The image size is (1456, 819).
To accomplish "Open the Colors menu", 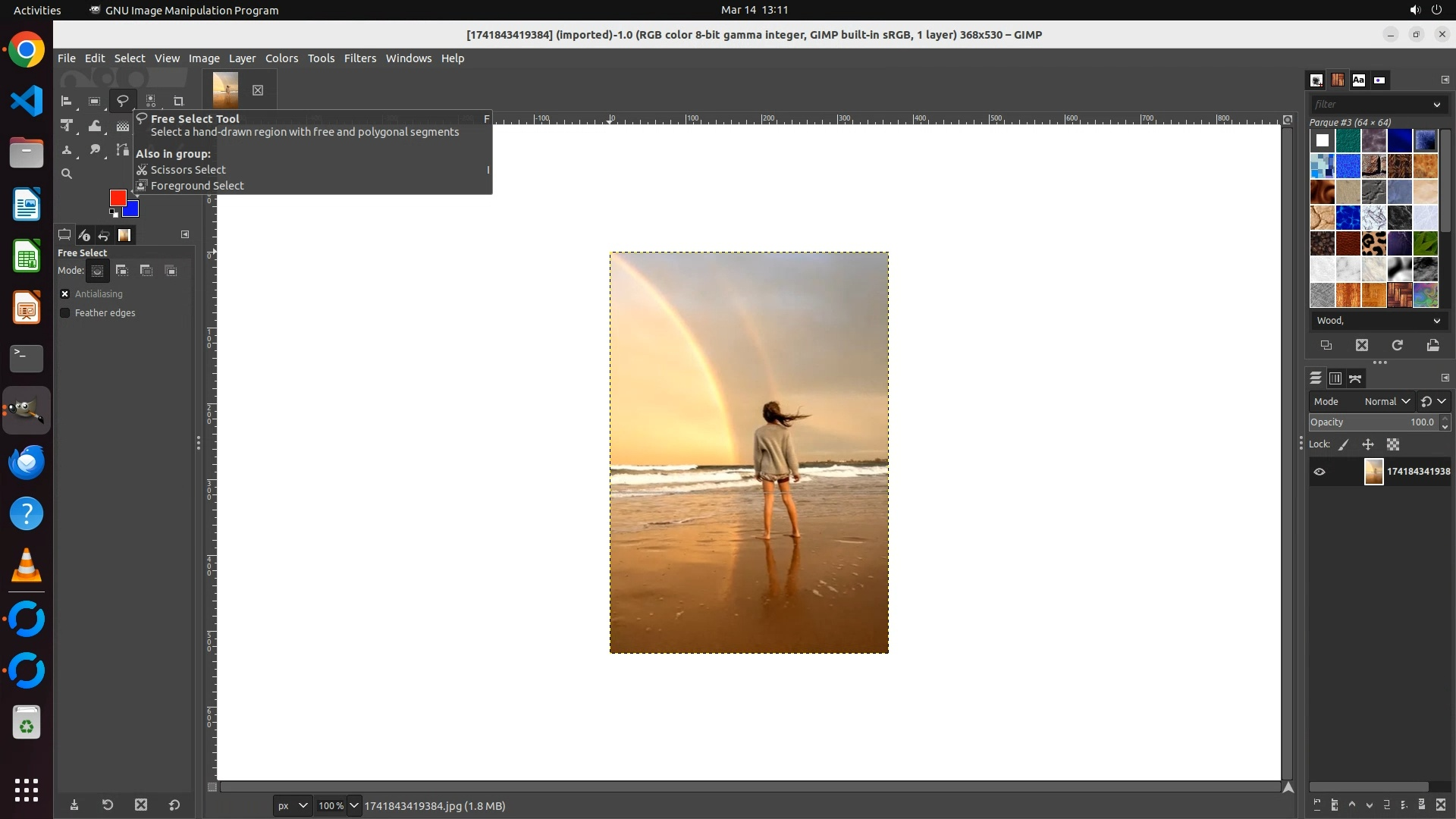I will (x=281, y=58).
